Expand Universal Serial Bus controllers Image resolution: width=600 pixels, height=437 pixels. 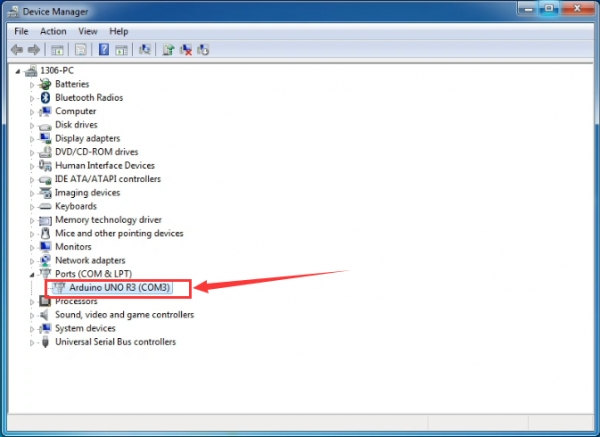(x=33, y=342)
